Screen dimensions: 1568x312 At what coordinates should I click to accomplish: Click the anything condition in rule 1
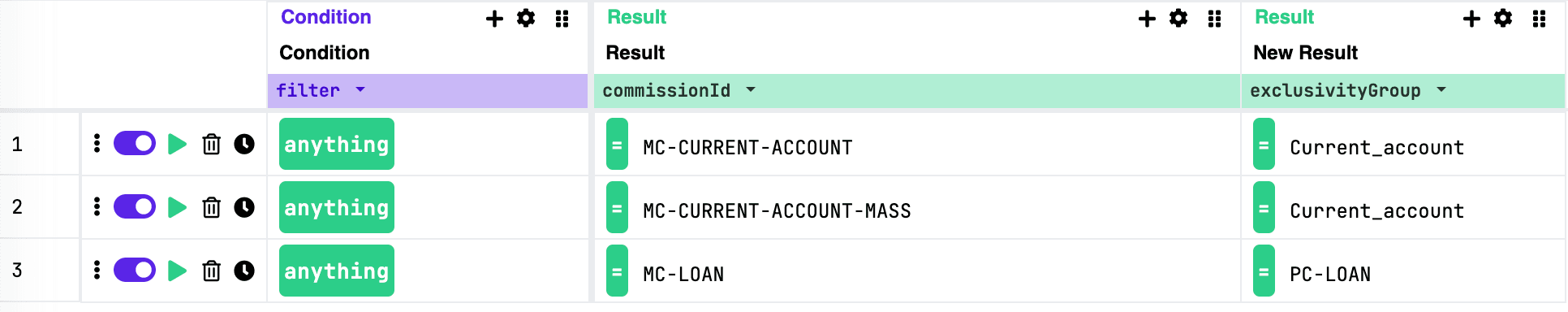click(337, 144)
